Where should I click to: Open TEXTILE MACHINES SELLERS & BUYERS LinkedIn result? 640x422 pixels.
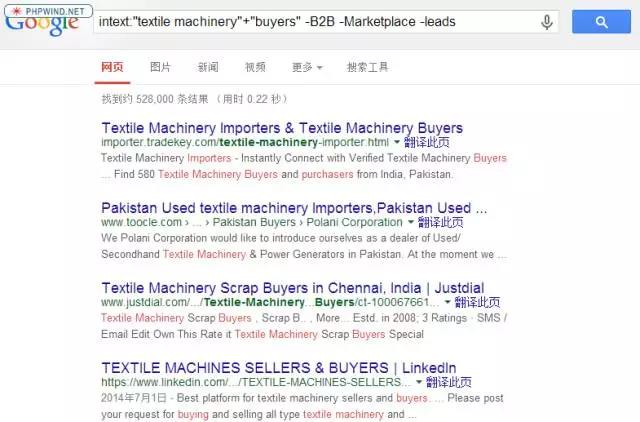278,367
